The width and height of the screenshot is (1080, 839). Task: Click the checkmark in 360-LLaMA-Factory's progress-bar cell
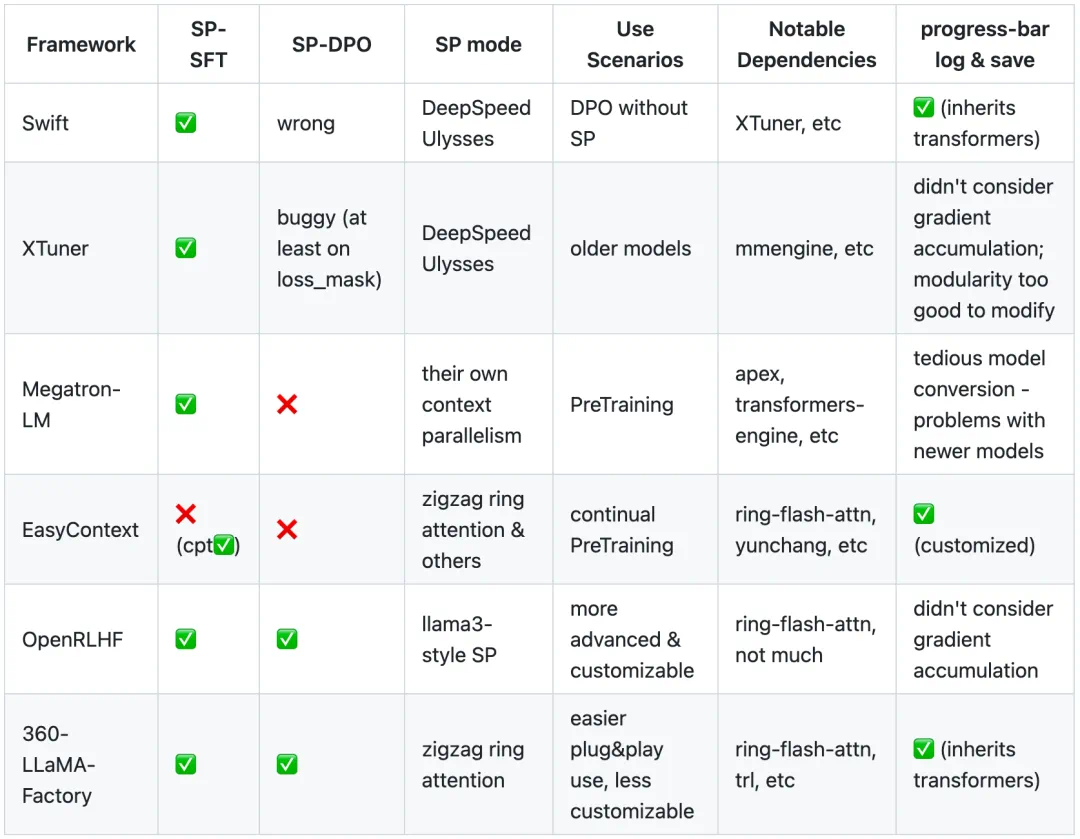click(924, 749)
